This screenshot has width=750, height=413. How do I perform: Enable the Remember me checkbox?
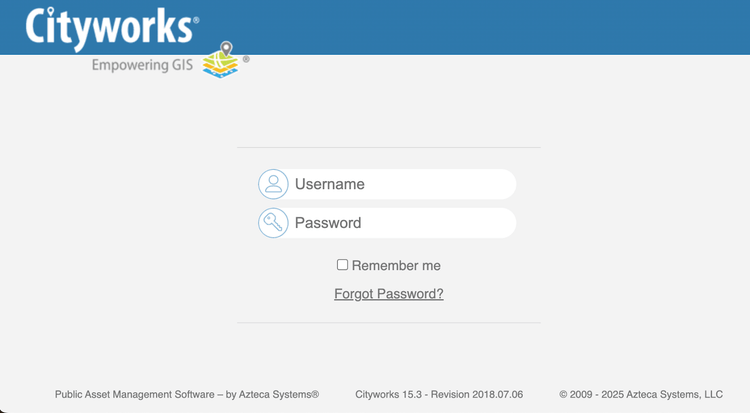point(342,265)
